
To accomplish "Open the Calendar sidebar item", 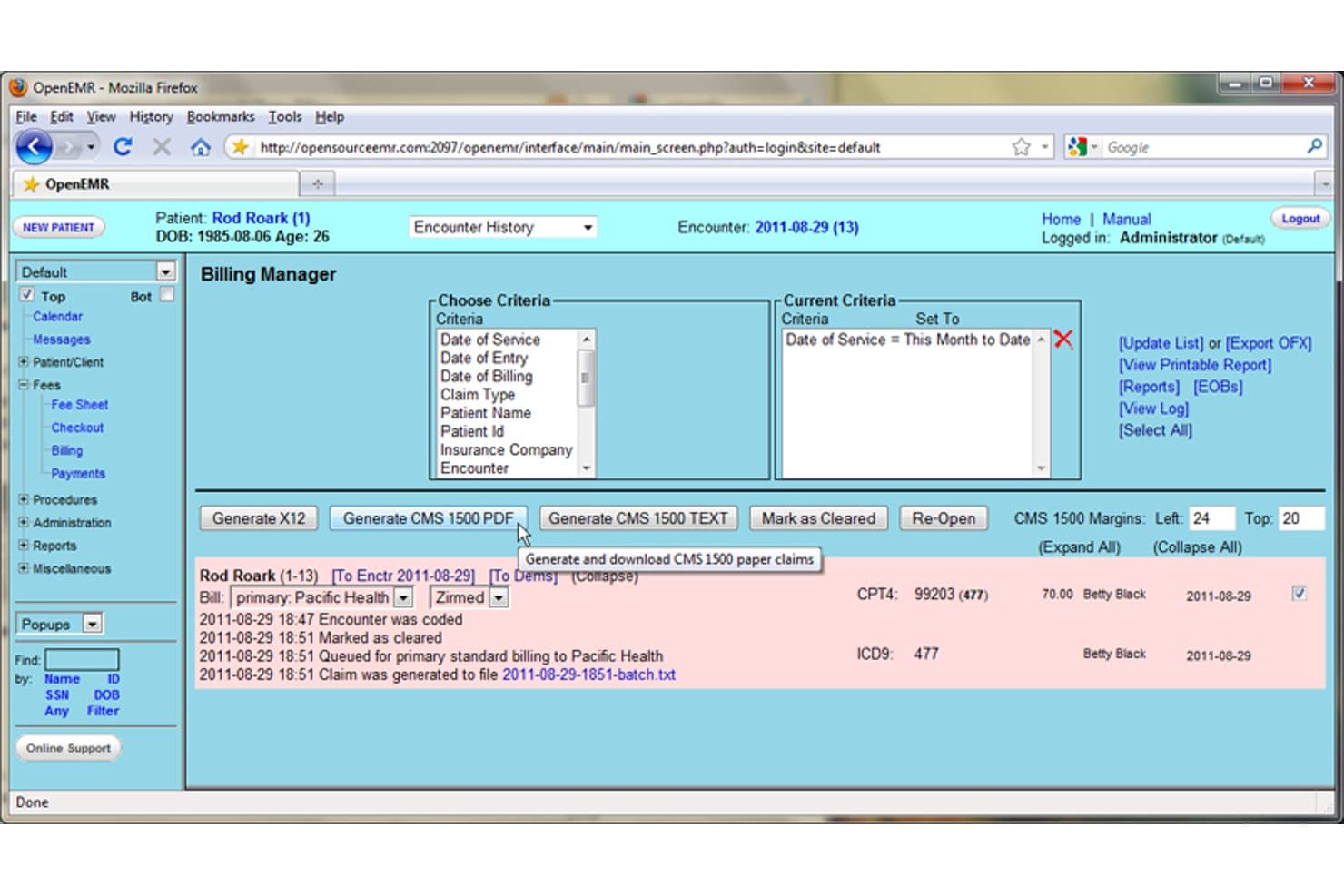I will point(57,316).
